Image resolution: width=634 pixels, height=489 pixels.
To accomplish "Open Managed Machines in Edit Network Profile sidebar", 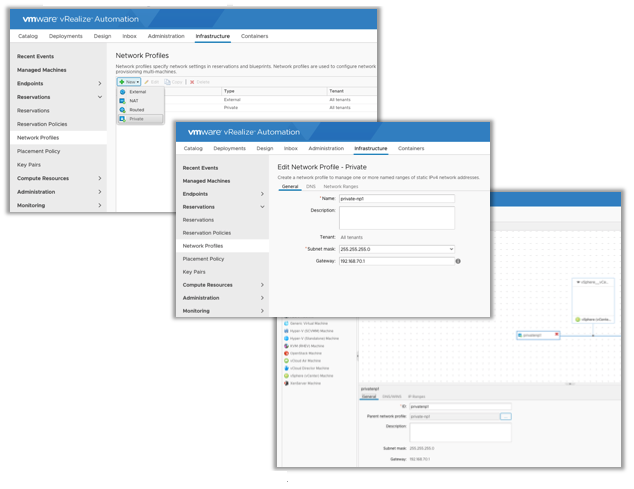I will (x=206, y=181).
